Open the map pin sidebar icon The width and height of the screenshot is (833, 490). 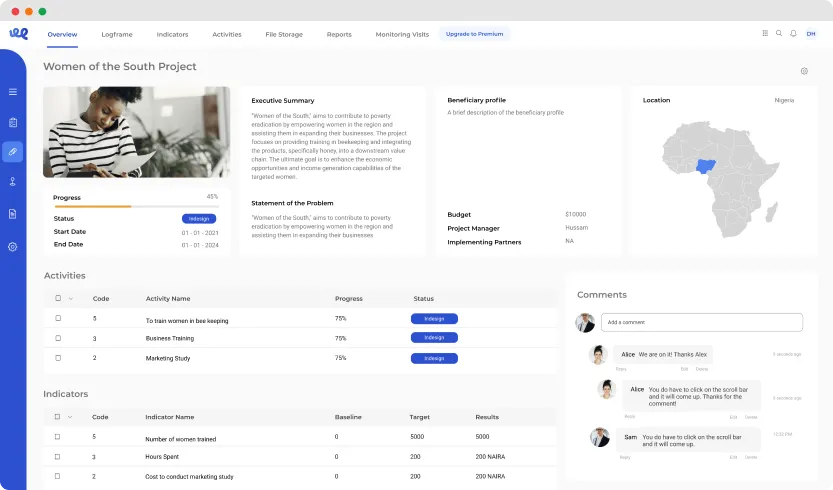point(13,182)
